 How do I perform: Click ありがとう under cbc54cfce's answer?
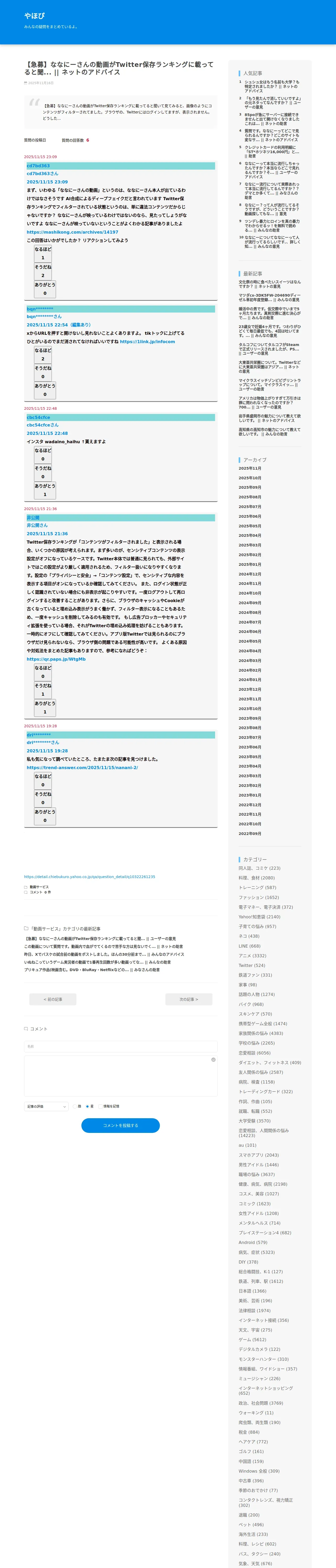coord(44,491)
